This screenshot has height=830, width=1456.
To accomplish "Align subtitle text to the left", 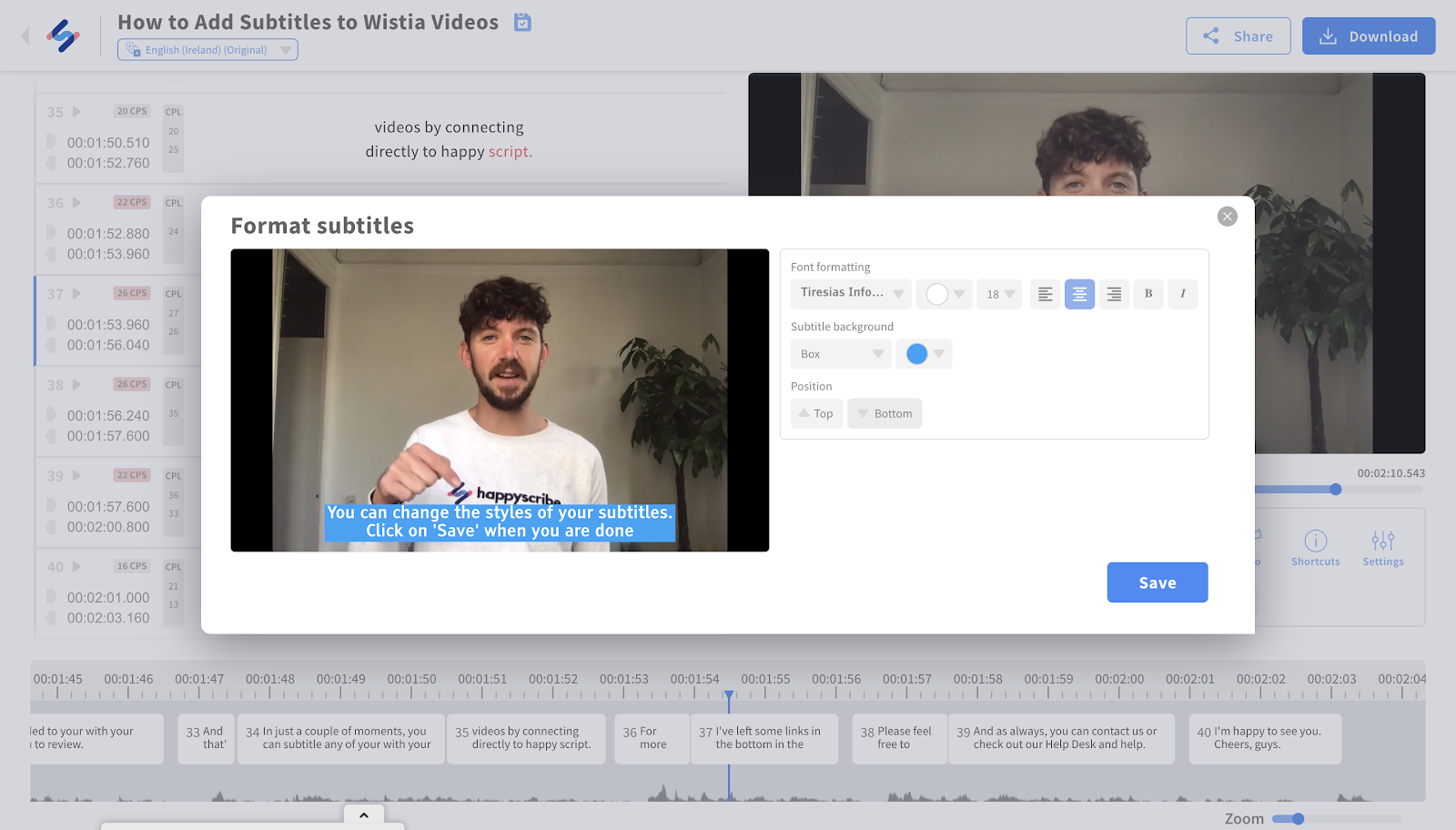I will coord(1045,294).
